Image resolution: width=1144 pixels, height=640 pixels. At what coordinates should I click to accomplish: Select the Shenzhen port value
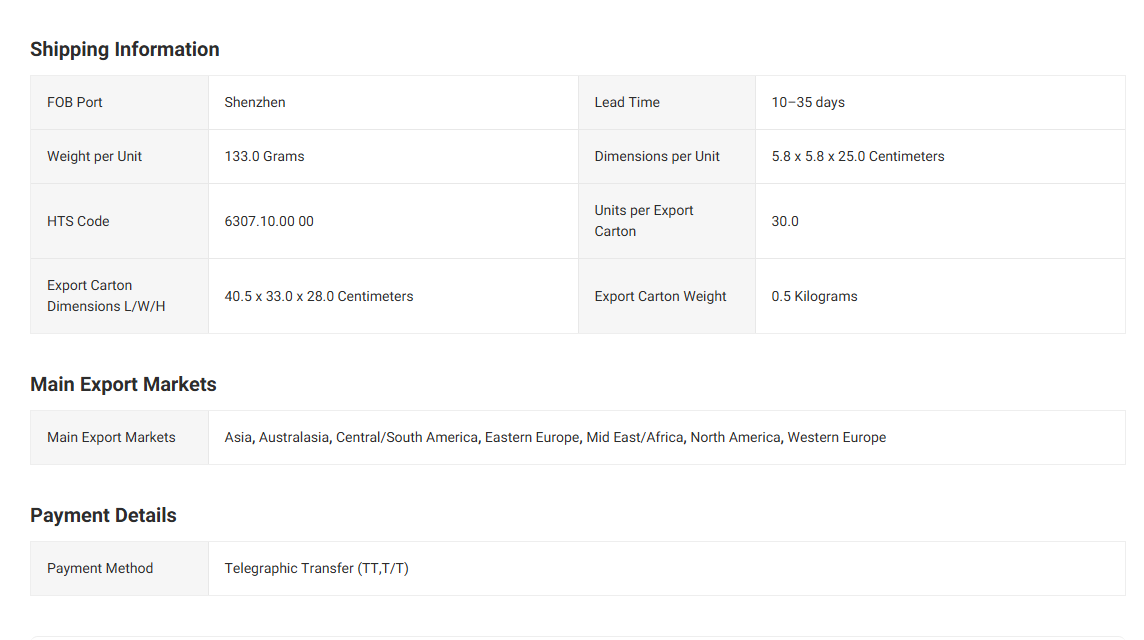[x=255, y=102]
